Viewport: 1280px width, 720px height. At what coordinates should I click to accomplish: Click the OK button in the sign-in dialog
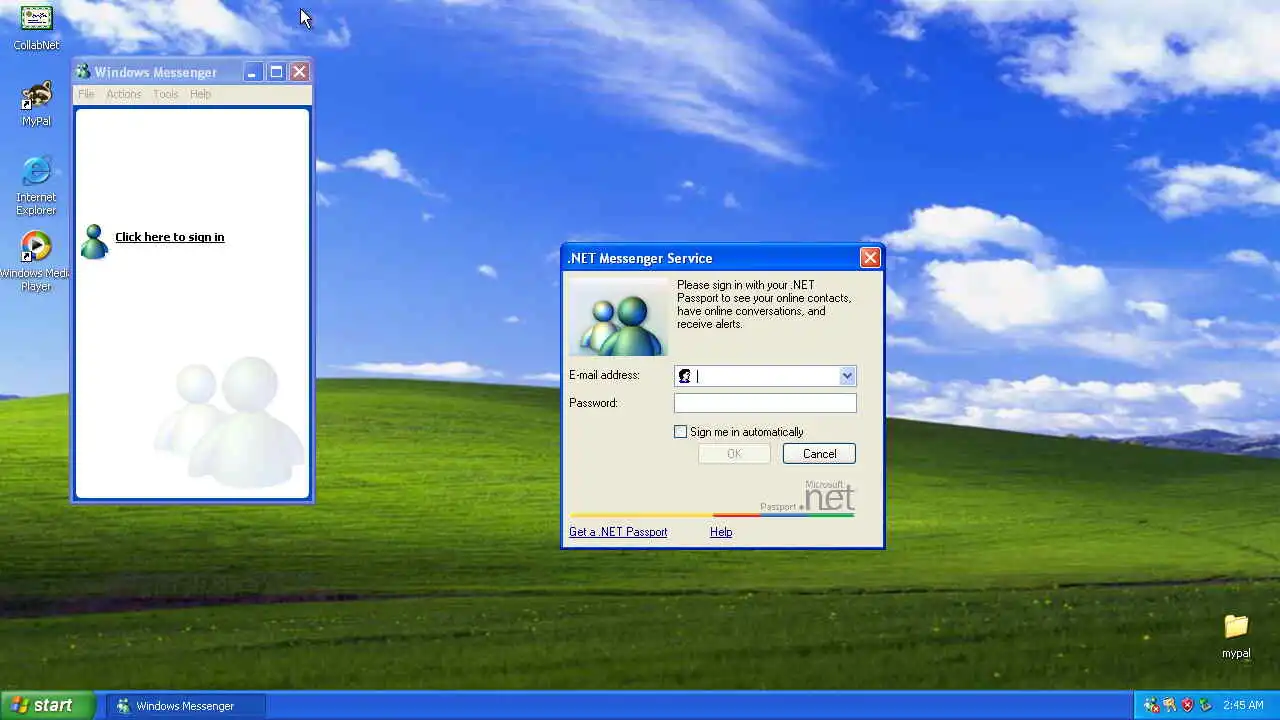[734, 454]
